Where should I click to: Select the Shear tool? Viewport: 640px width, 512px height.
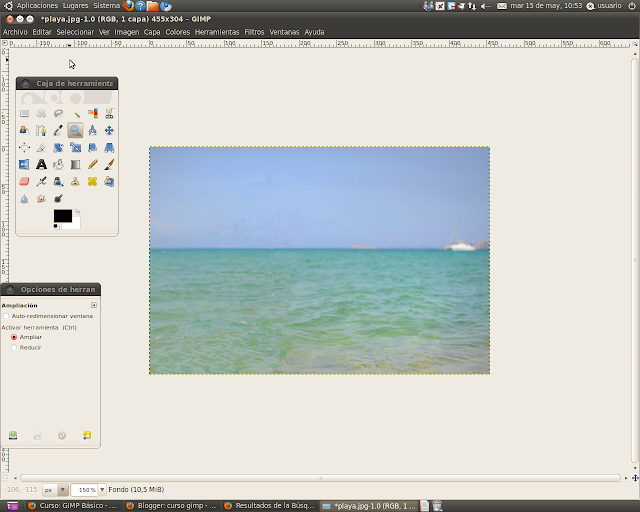point(93,147)
